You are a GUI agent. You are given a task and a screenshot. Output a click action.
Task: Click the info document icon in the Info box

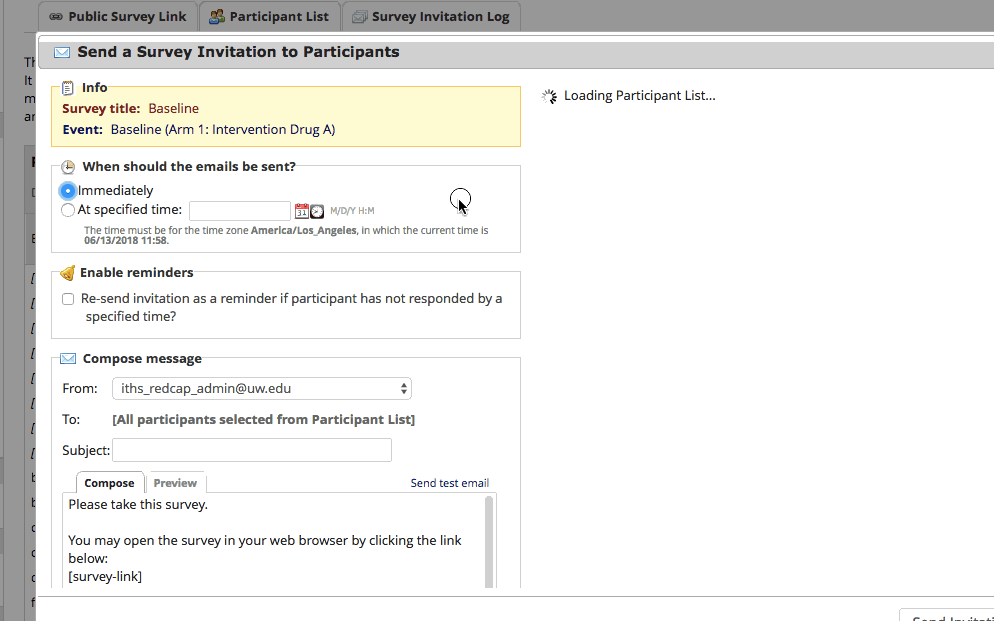point(67,87)
